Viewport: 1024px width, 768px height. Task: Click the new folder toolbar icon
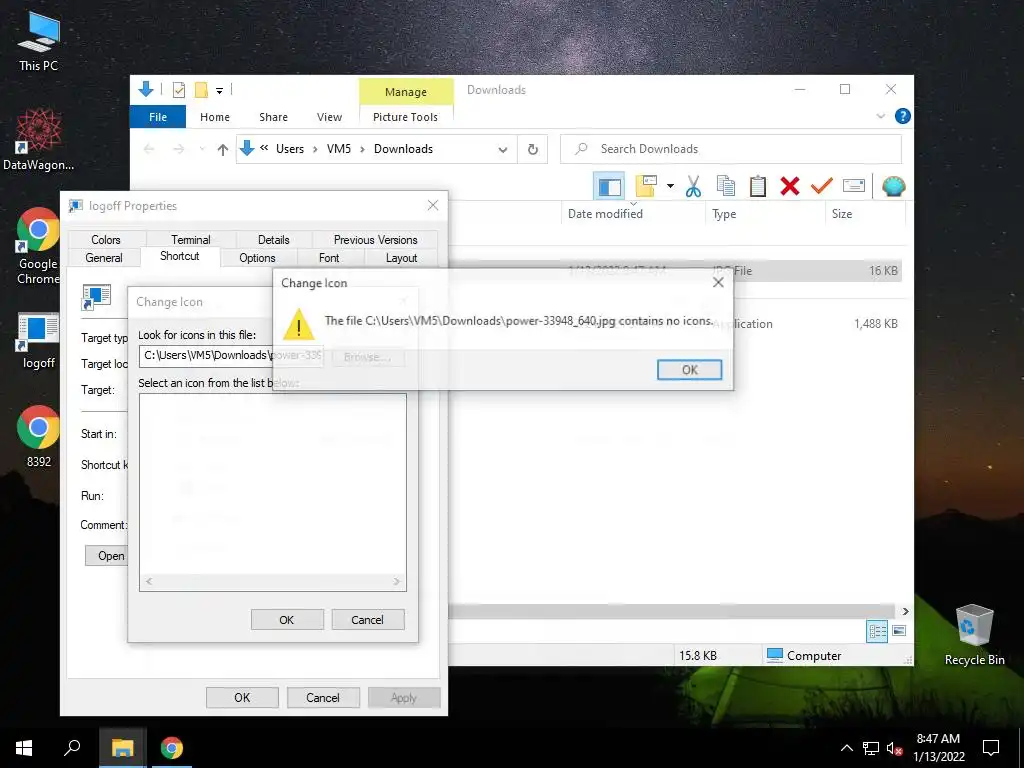click(646, 186)
